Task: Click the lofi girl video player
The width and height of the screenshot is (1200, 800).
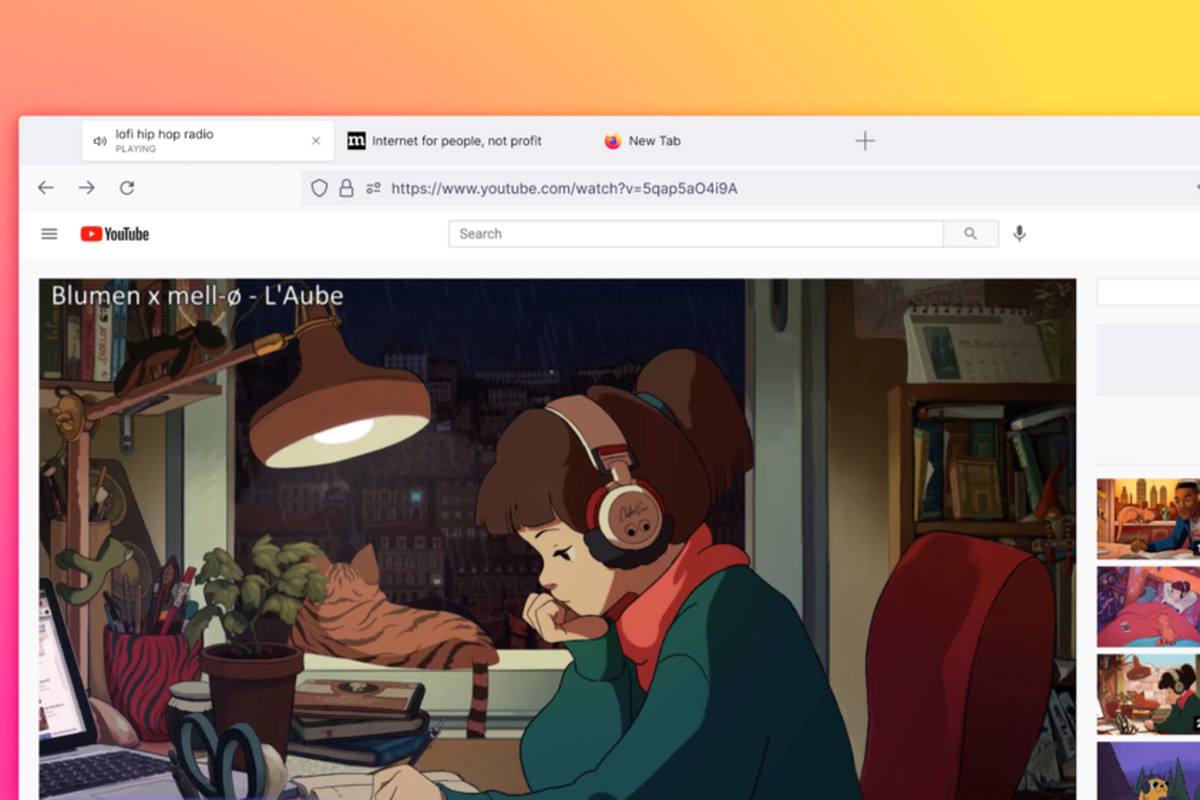Action: click(x=558, y=539)
